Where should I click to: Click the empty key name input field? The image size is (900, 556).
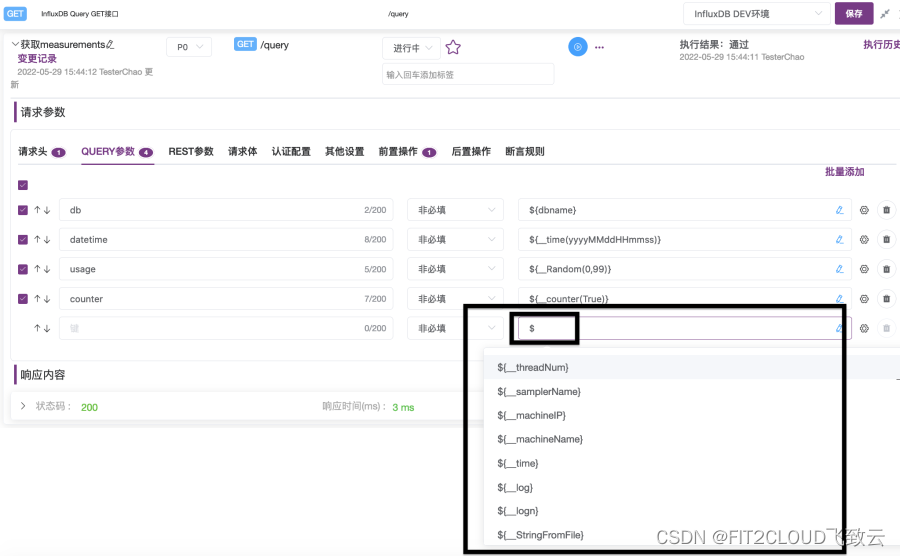coord(226,328)
